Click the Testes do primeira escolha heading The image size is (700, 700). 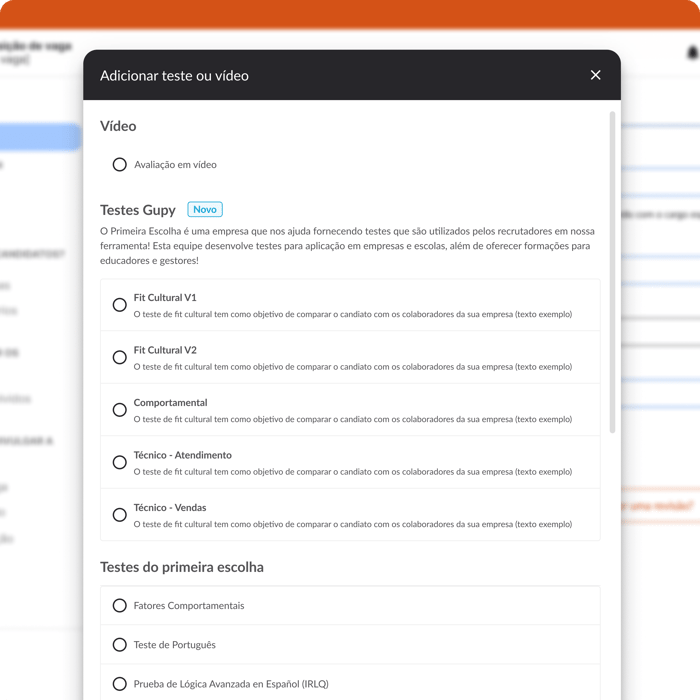pyautogui.click(x=182, y=567)
